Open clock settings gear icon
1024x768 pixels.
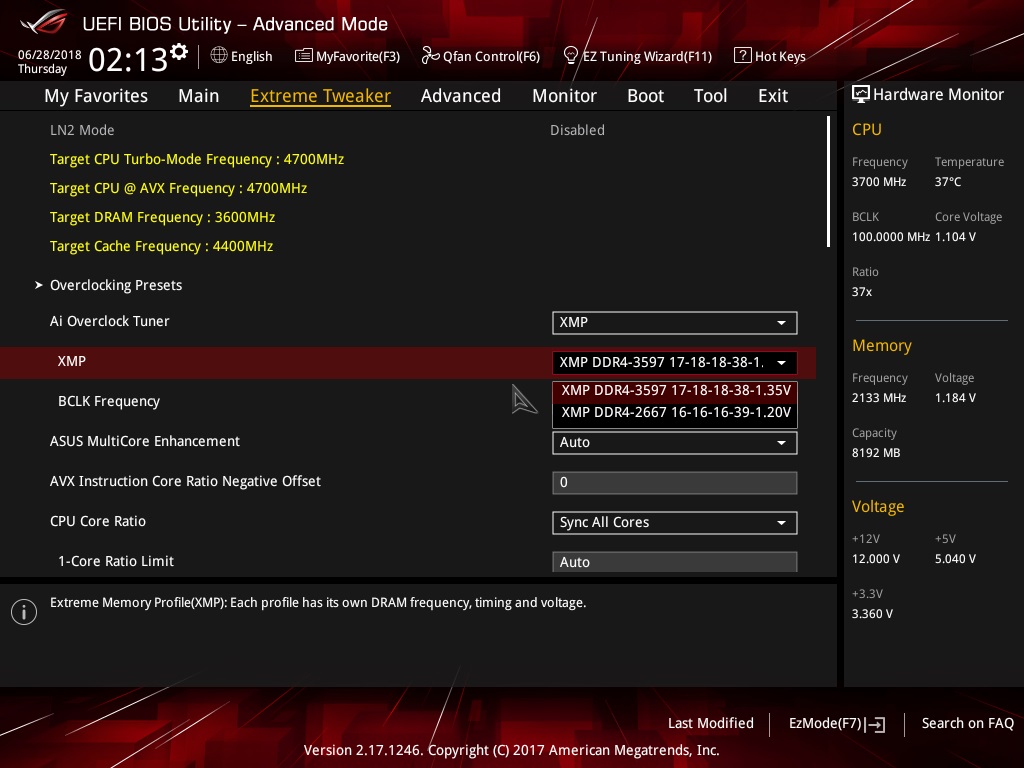pos(179,52)
